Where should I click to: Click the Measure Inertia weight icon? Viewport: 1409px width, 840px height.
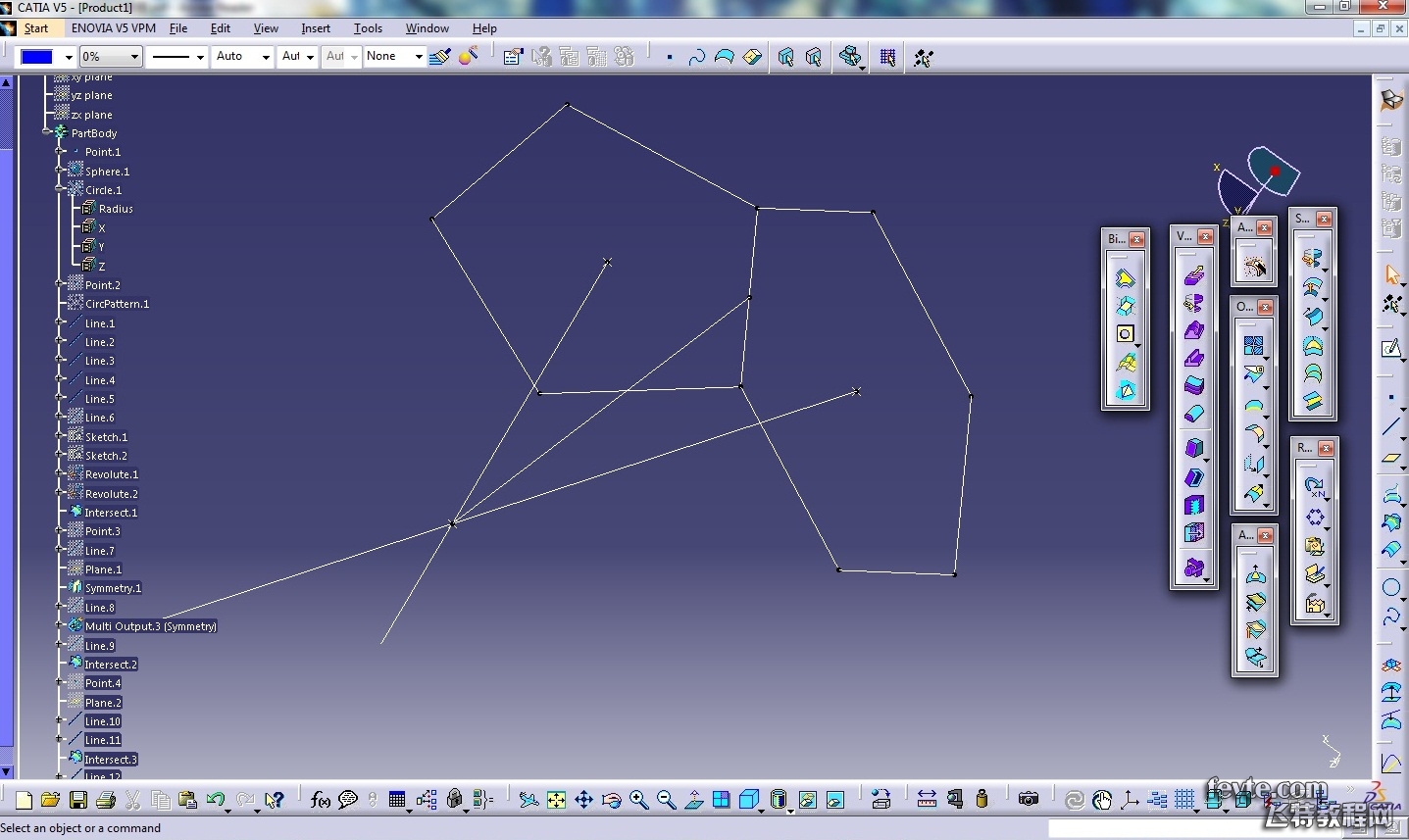(981, 800)
